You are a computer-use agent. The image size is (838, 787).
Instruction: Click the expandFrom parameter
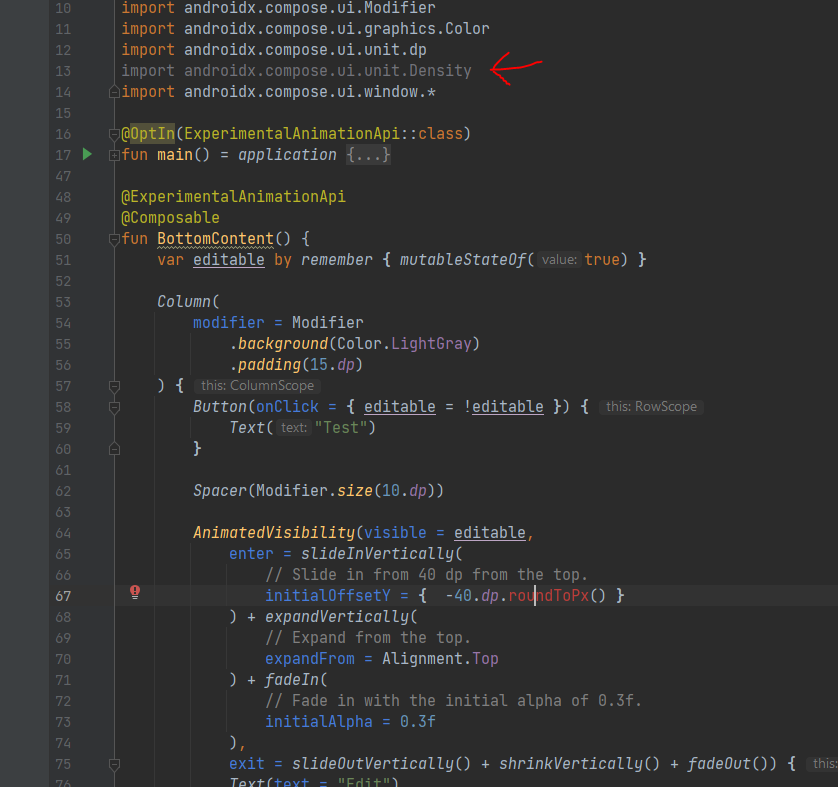click(x=310, y=659)
